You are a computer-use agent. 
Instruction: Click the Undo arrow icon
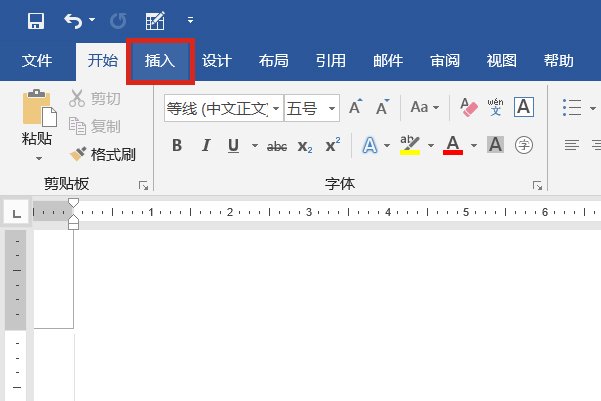(73, 20)
